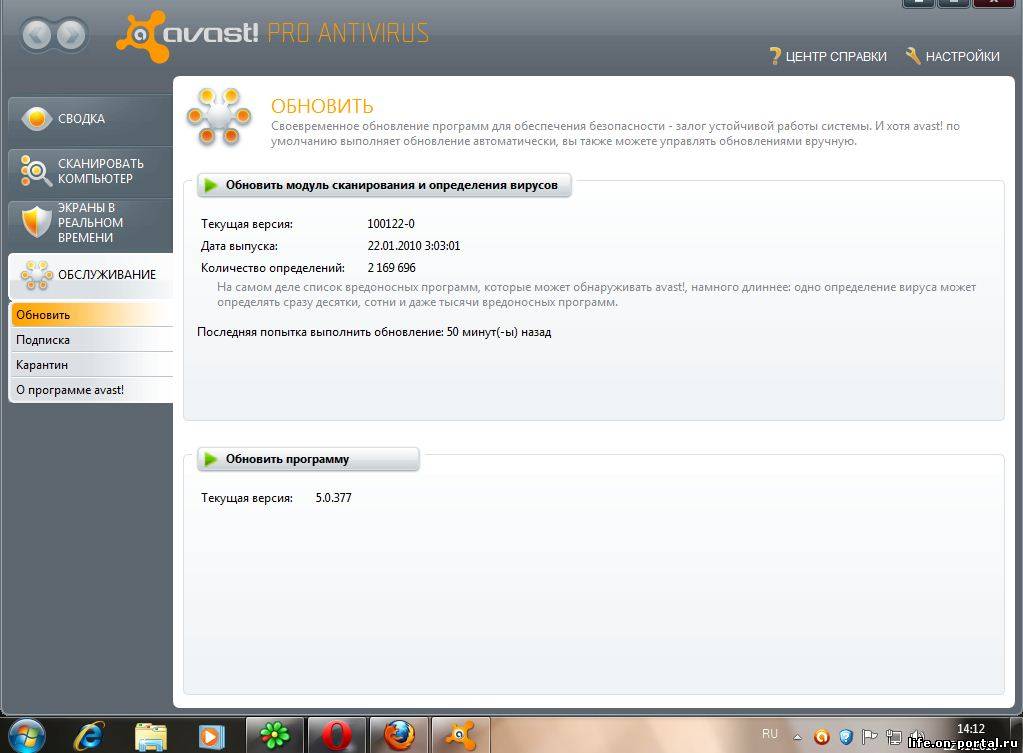The height and width of the screenshot is (753, 1023).
Task: Show hidden tray icons arrow
Action: tap(797, 737)
